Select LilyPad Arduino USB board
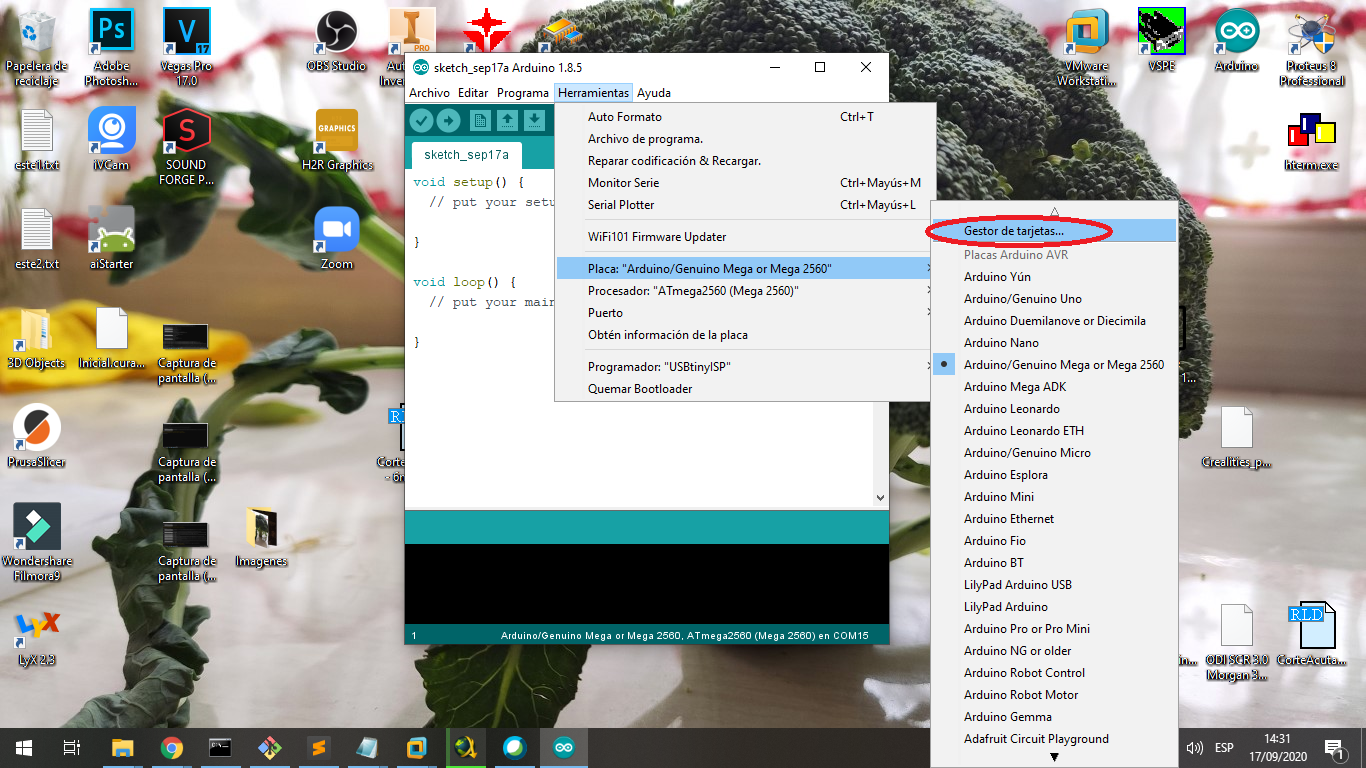This screenshot has height=768, width=1366. [1054, 585]
